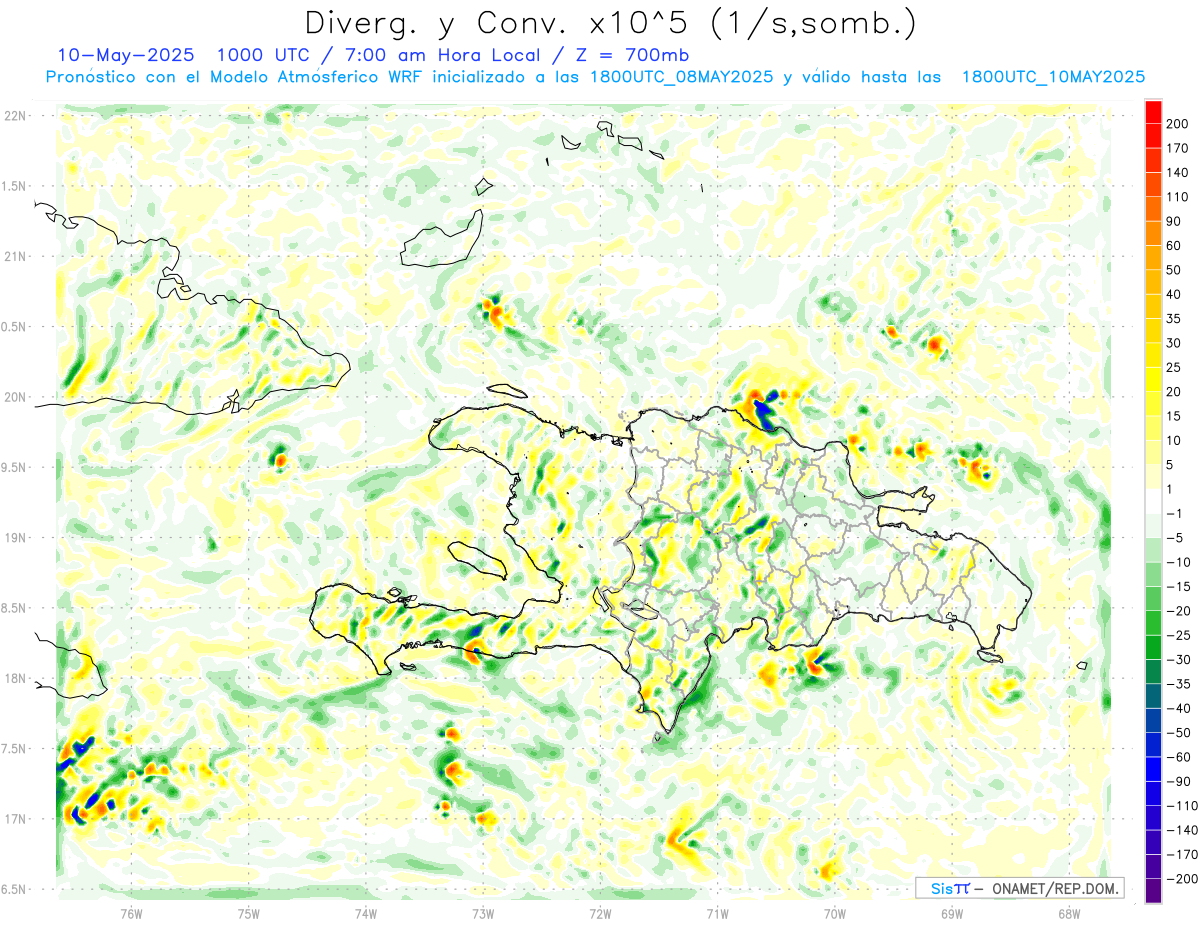
Task: Click the legend swatch between -170 and -200
Action: [x=1153, y=867]
